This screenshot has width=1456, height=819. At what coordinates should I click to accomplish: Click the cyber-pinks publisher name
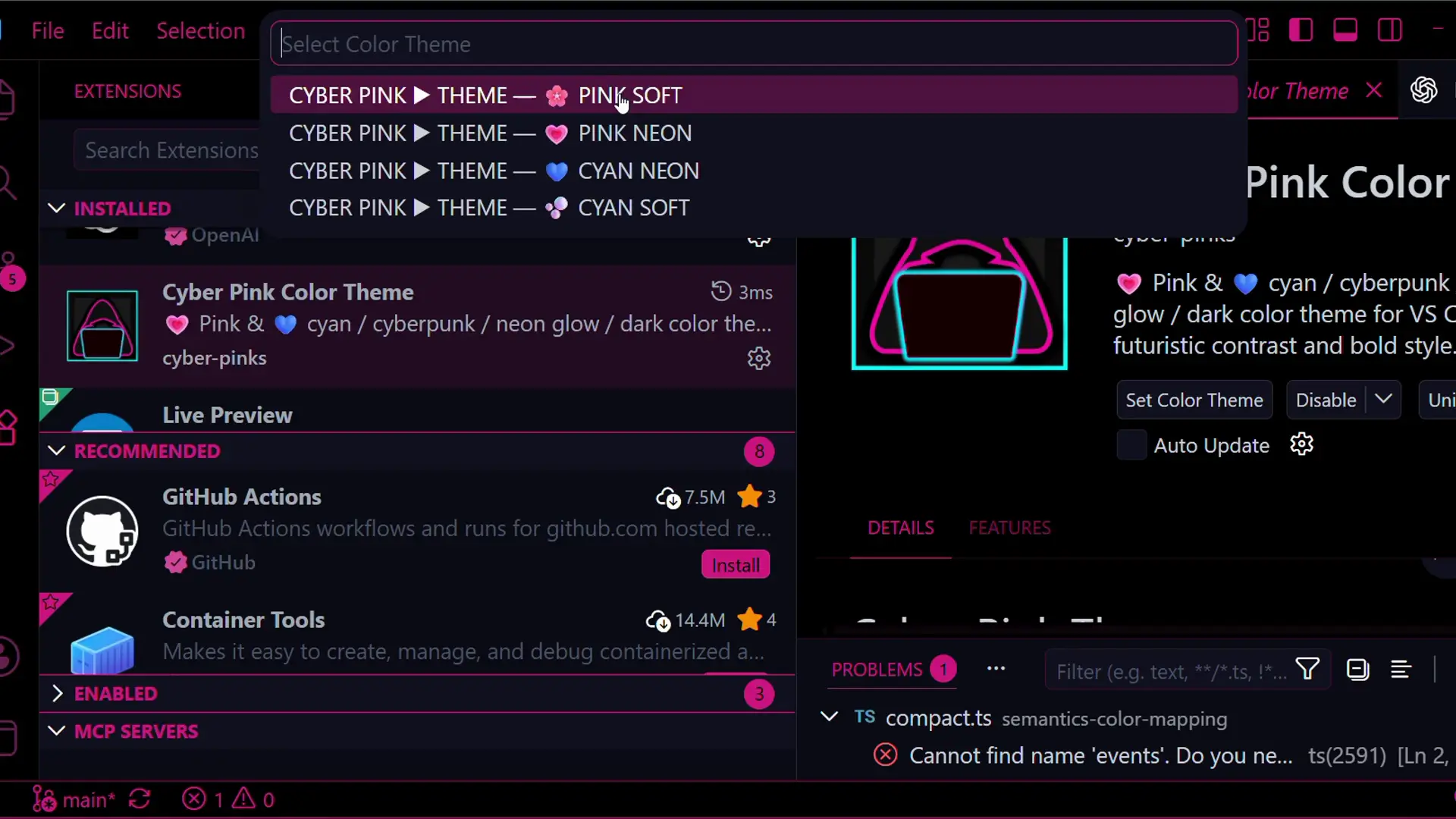click(214, 358)
